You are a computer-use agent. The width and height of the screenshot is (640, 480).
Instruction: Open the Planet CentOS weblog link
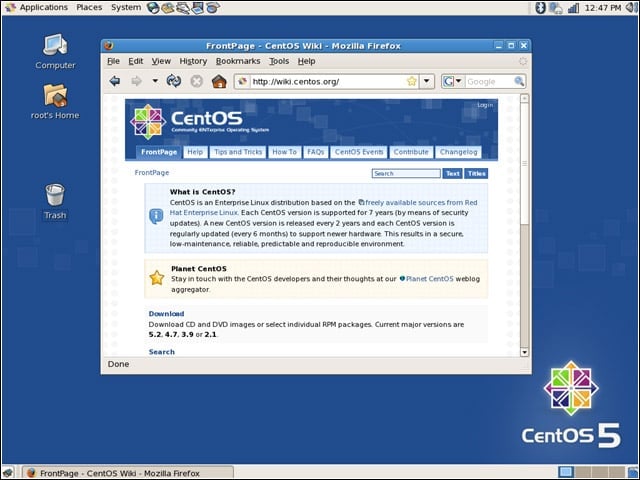point(430,279)
